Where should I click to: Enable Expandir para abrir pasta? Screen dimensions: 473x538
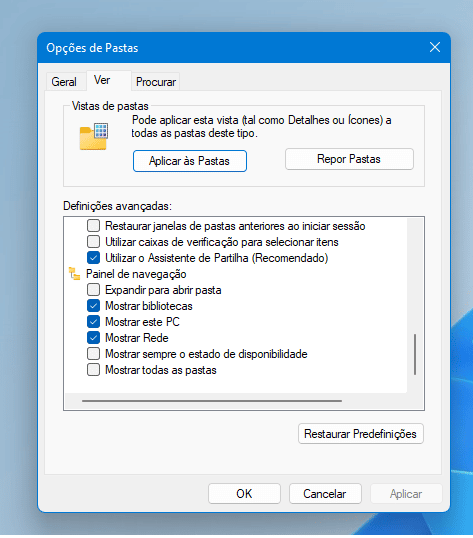tap(93, 290)
